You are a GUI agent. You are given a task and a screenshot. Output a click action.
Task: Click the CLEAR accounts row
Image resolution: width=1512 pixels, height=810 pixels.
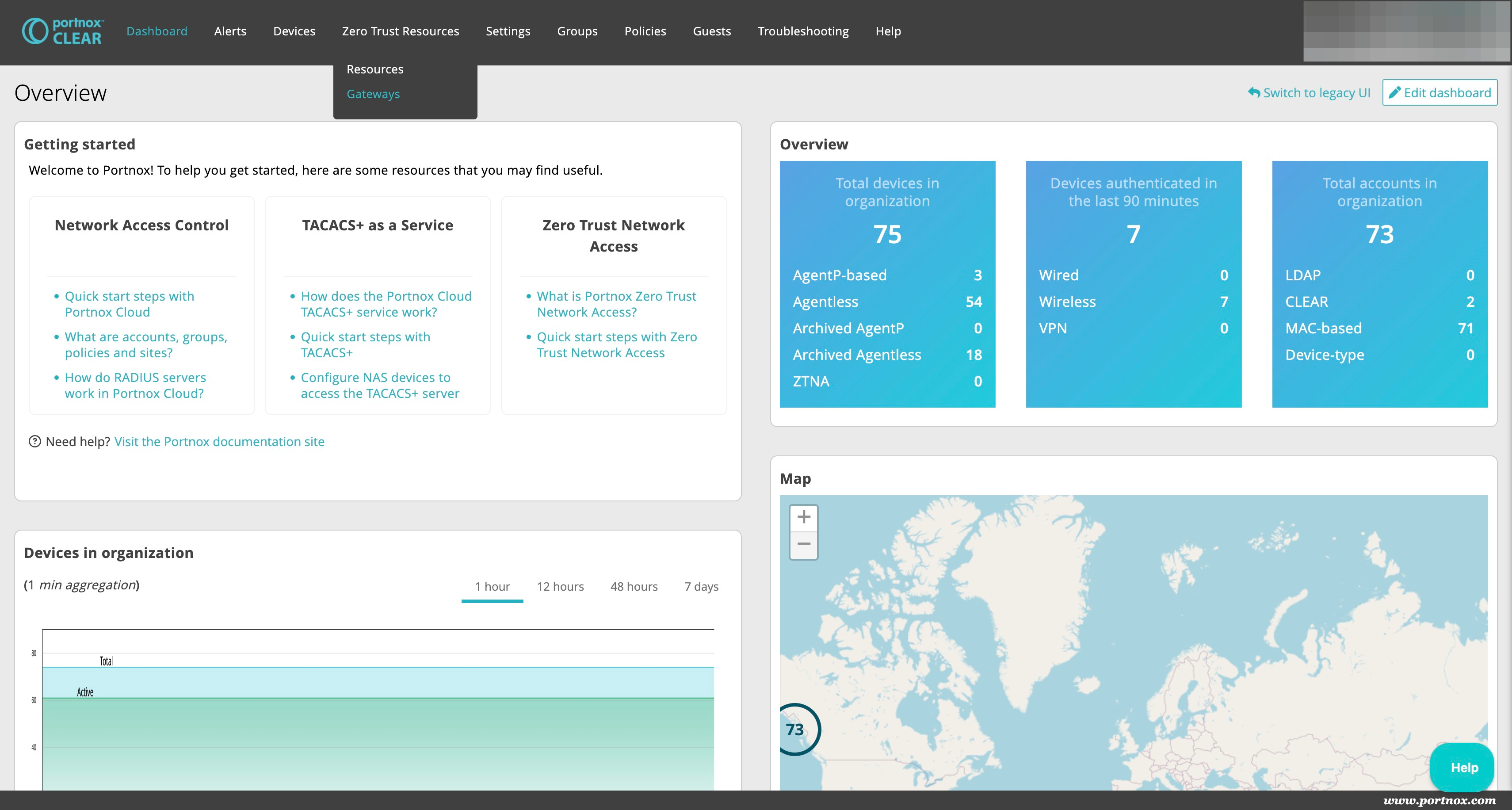[1379, 302]
